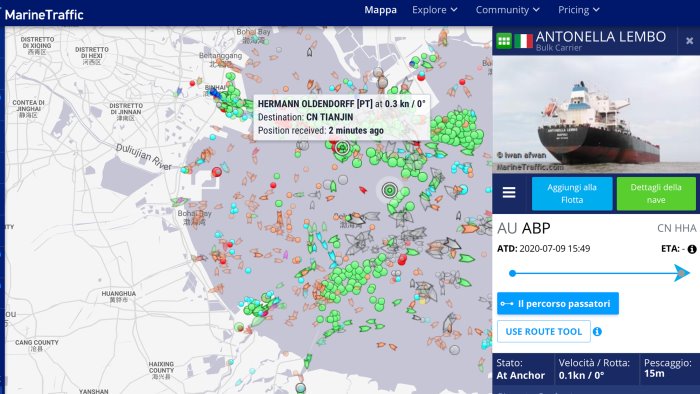Click the CN TIANJIN destination in tooltip
This screenshot has width=700, height=394.
pyautogui.click(x=329, y=117)
